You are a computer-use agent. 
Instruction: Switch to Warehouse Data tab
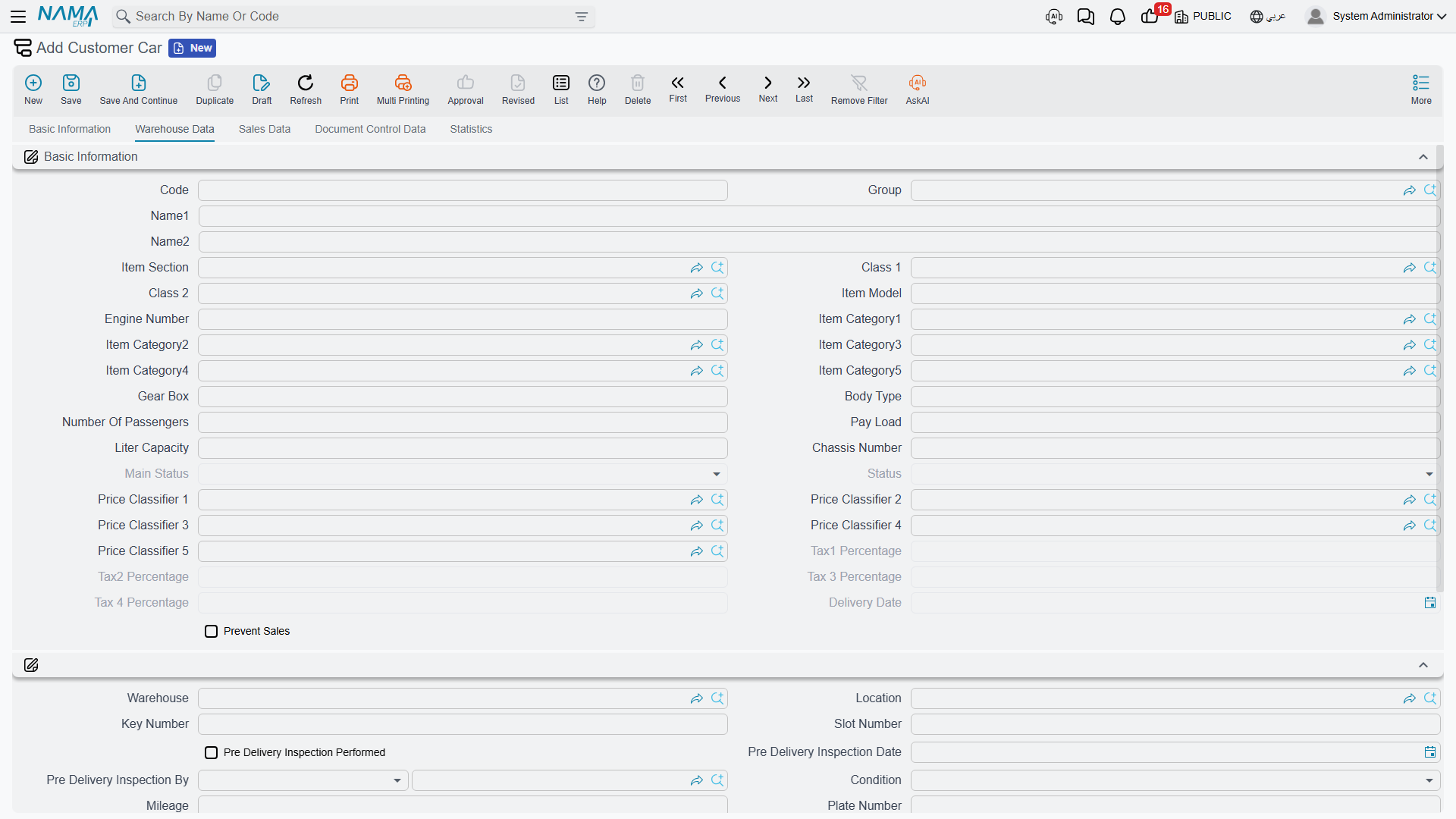[x=174, y=130]
